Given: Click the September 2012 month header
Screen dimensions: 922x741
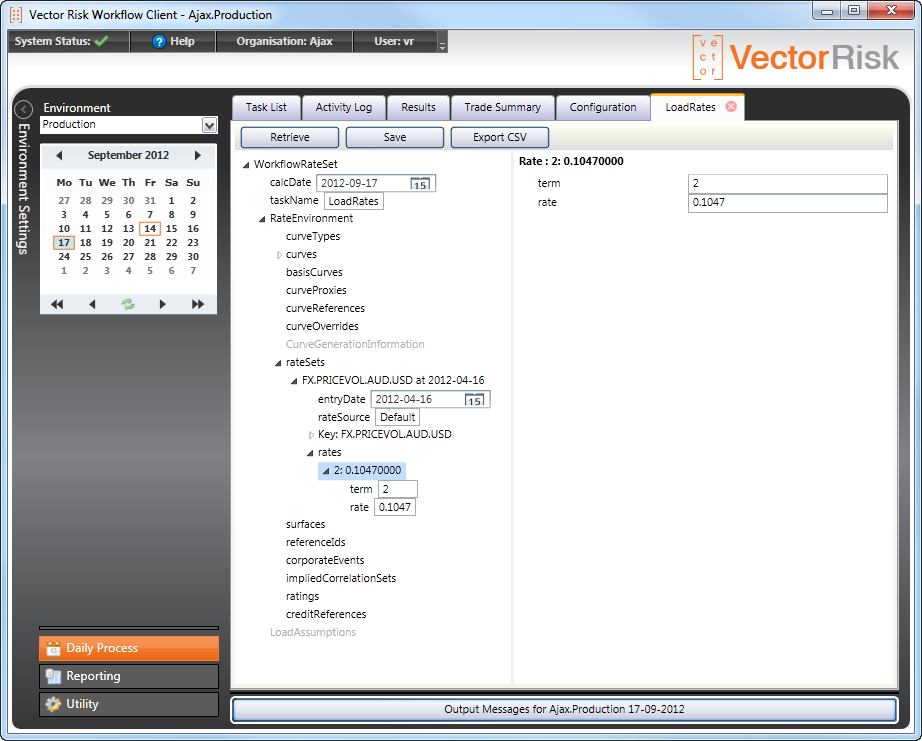Looking at the screenshot, I should 128,155.
